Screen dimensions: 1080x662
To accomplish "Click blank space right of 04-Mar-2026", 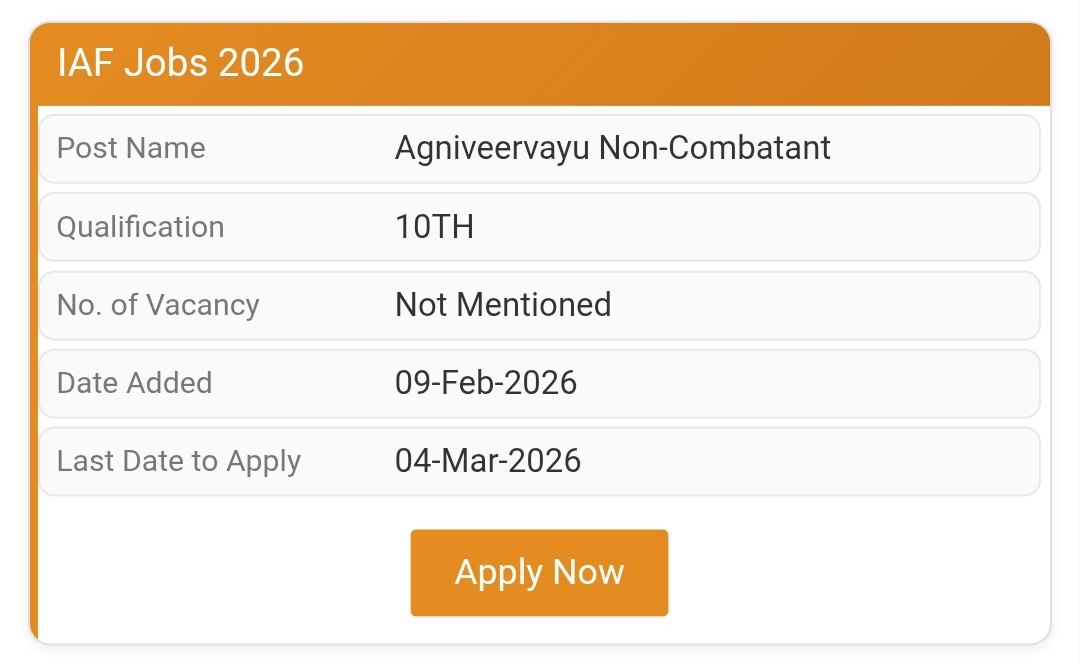I will [x=810, y=461].
